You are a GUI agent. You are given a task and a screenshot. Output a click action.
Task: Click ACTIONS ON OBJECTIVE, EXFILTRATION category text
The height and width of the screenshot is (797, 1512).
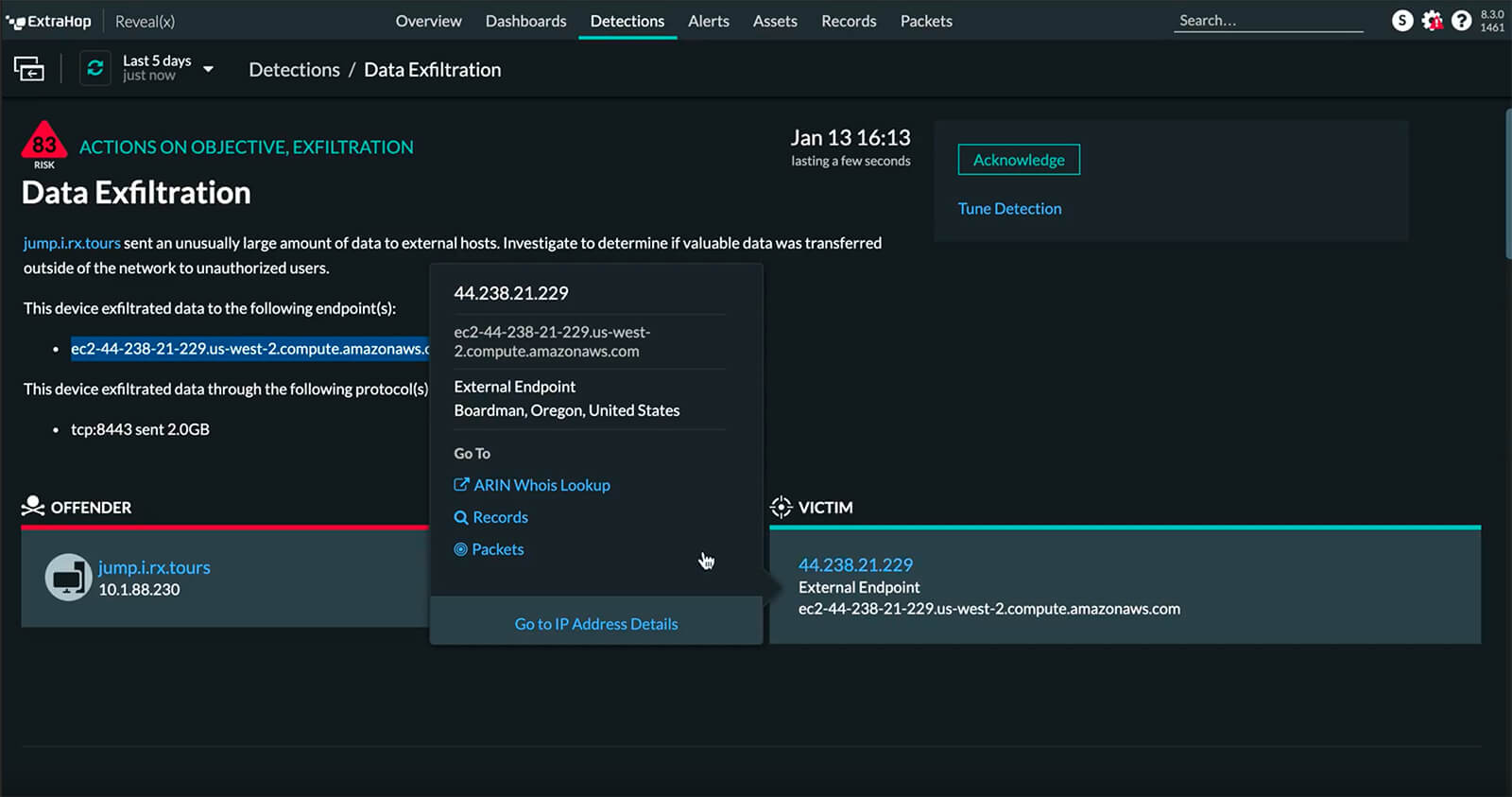click(247, 147)
